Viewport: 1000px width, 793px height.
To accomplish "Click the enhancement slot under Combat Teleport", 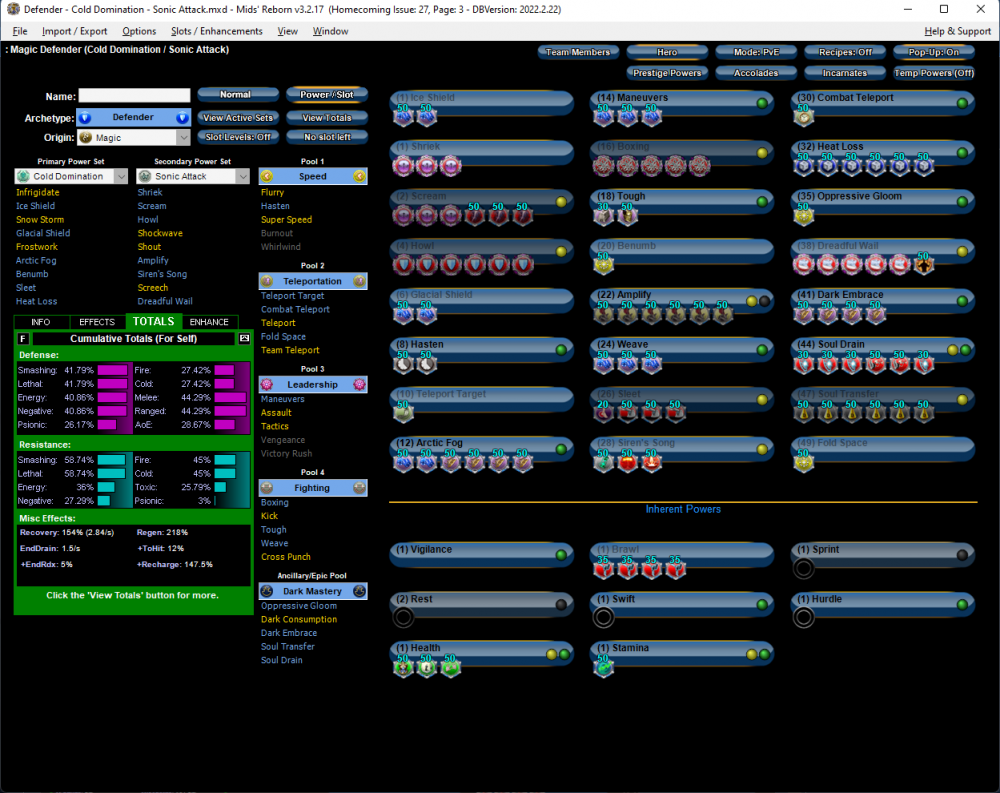I will [804, 117].
